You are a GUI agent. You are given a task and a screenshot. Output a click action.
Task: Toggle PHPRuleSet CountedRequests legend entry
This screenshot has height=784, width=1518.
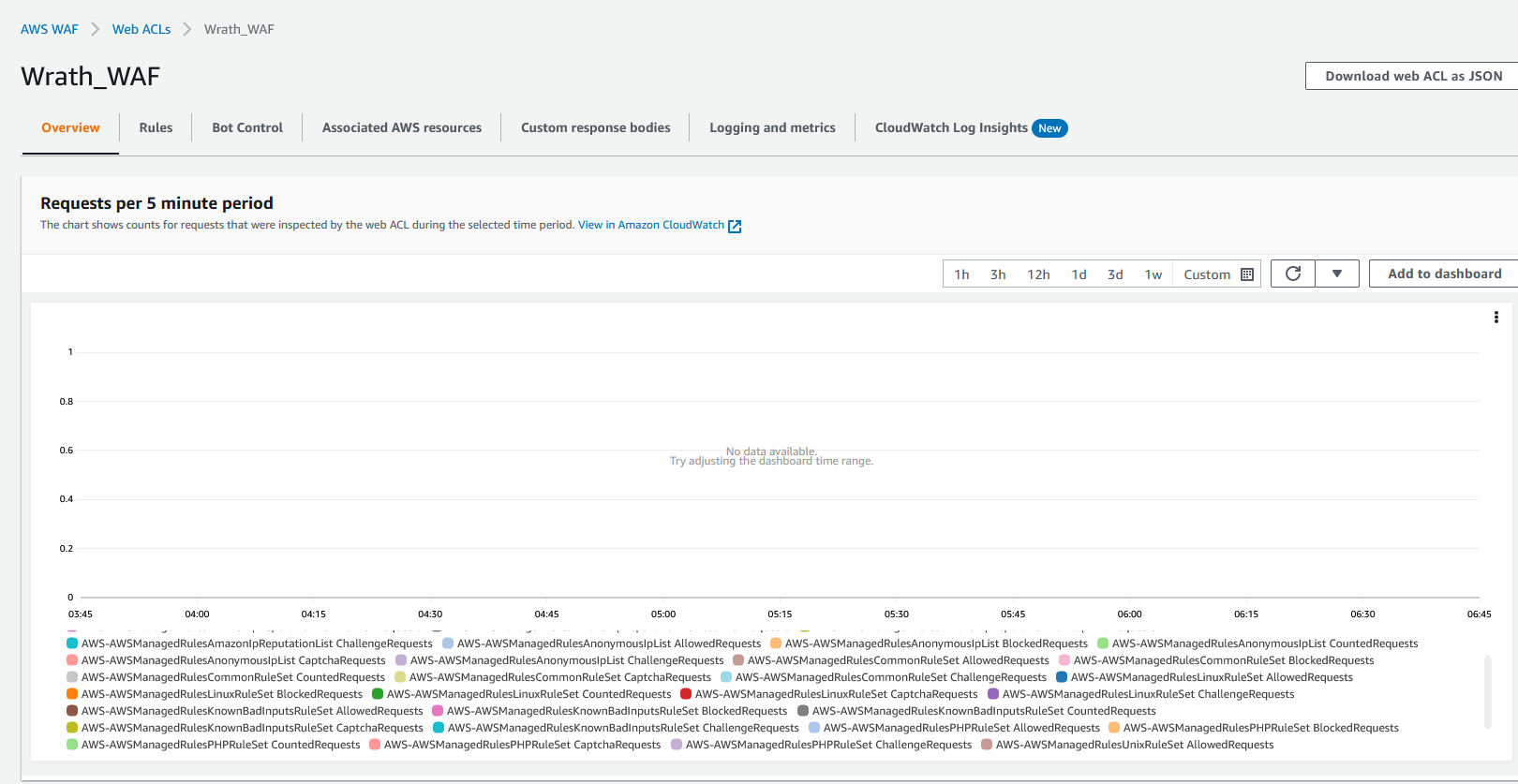pyautogui.click(x=72, y=745)
